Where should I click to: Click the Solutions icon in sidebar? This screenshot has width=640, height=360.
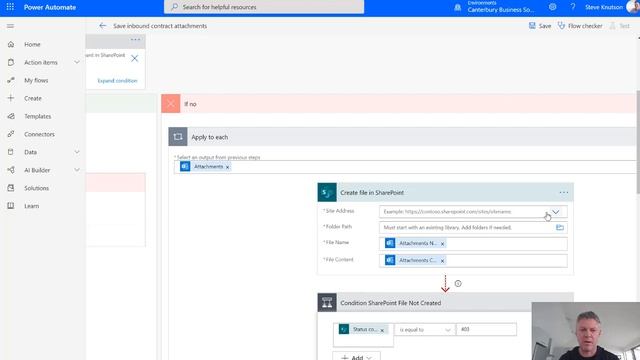(11, 188)
